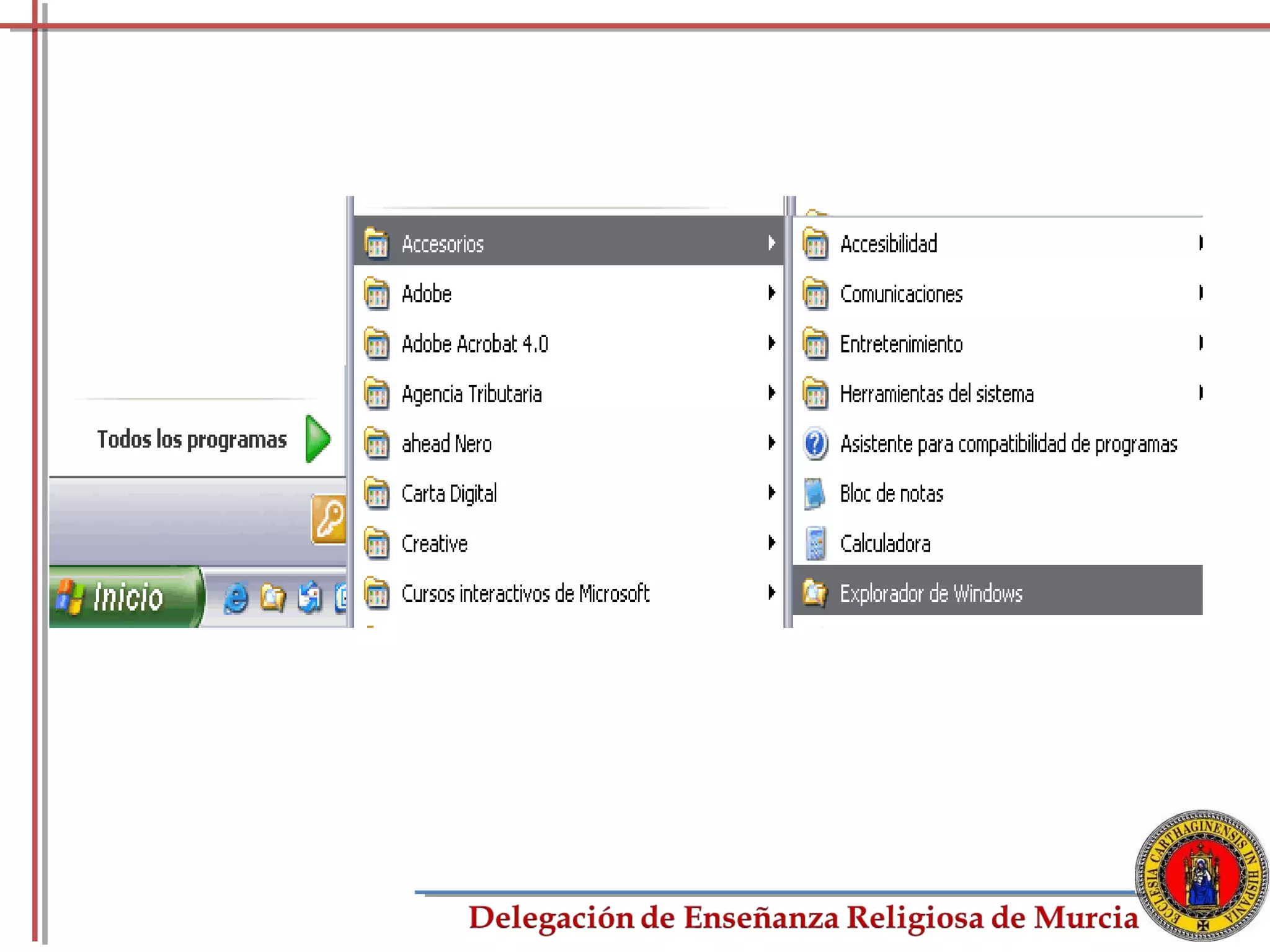Select Explorador de Windows menu entry

pyautogui.click(x=931, y=594)
